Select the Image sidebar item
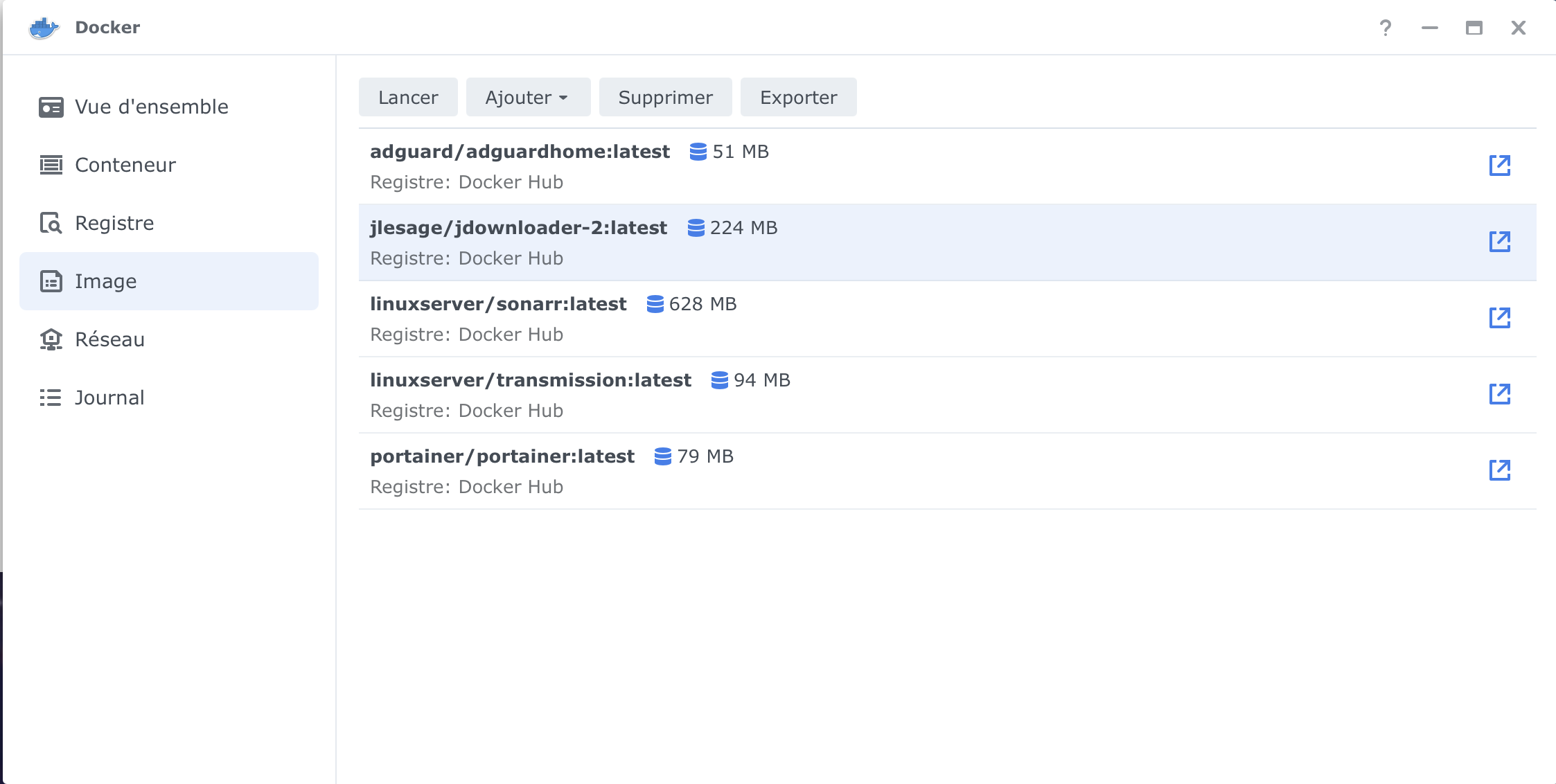Screen dimensions: 1556x784 pos(105,281)
